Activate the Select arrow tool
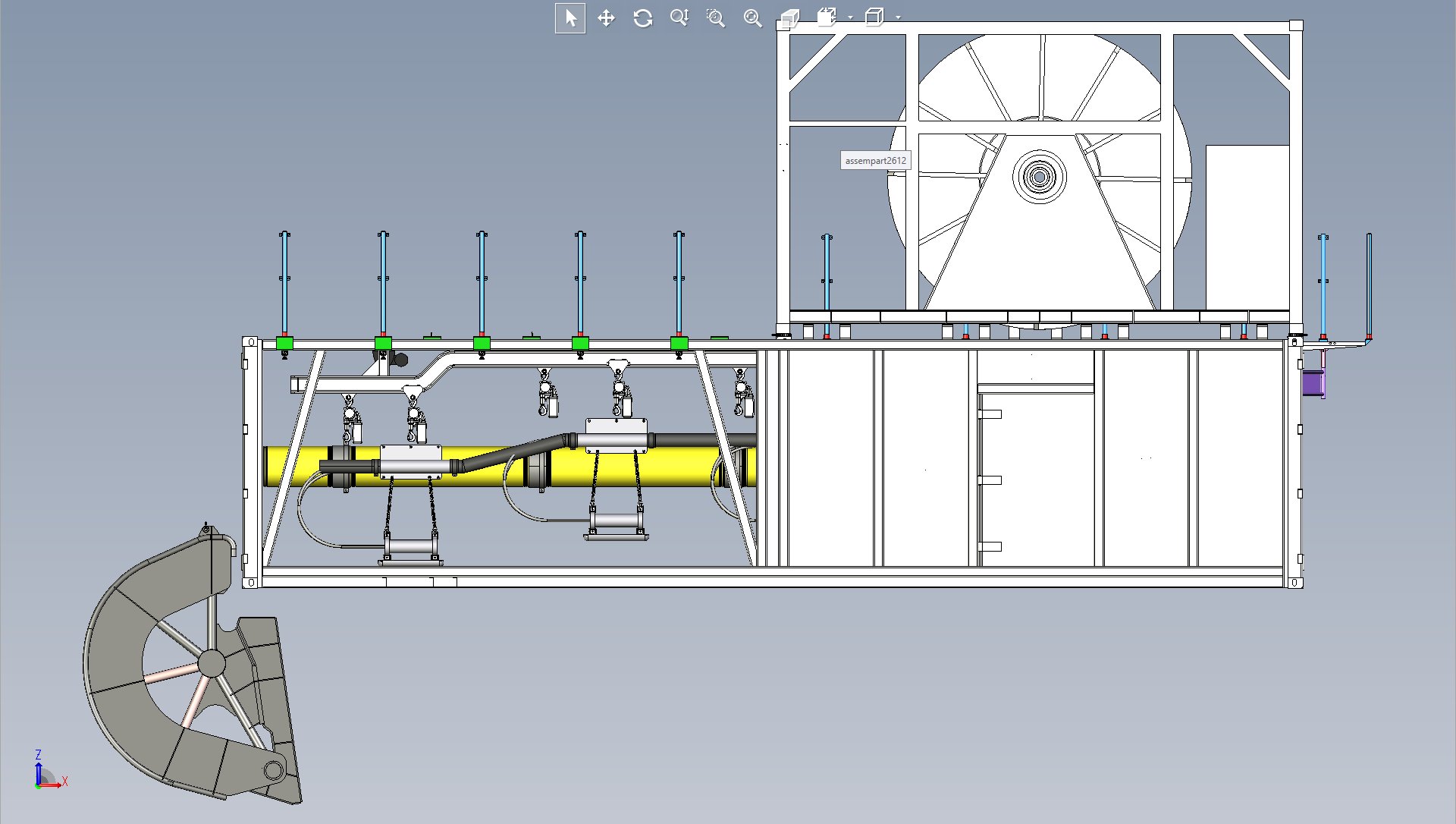This screenshot has height=824, width=1456. [x=570, y=18]
